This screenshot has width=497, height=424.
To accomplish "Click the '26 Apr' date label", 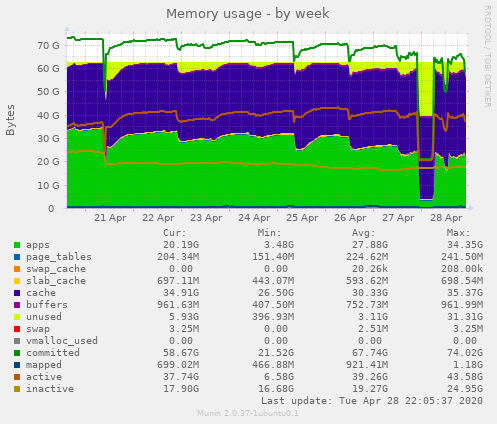I will [350, 218].
